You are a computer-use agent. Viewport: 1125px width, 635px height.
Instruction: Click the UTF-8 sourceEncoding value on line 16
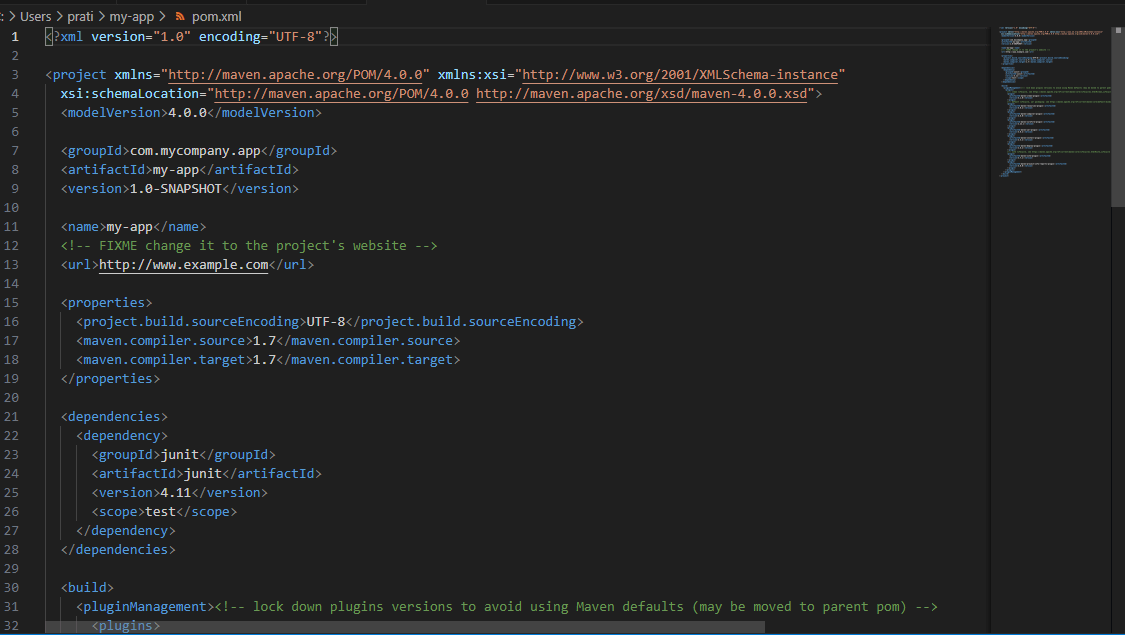(326, 322)
